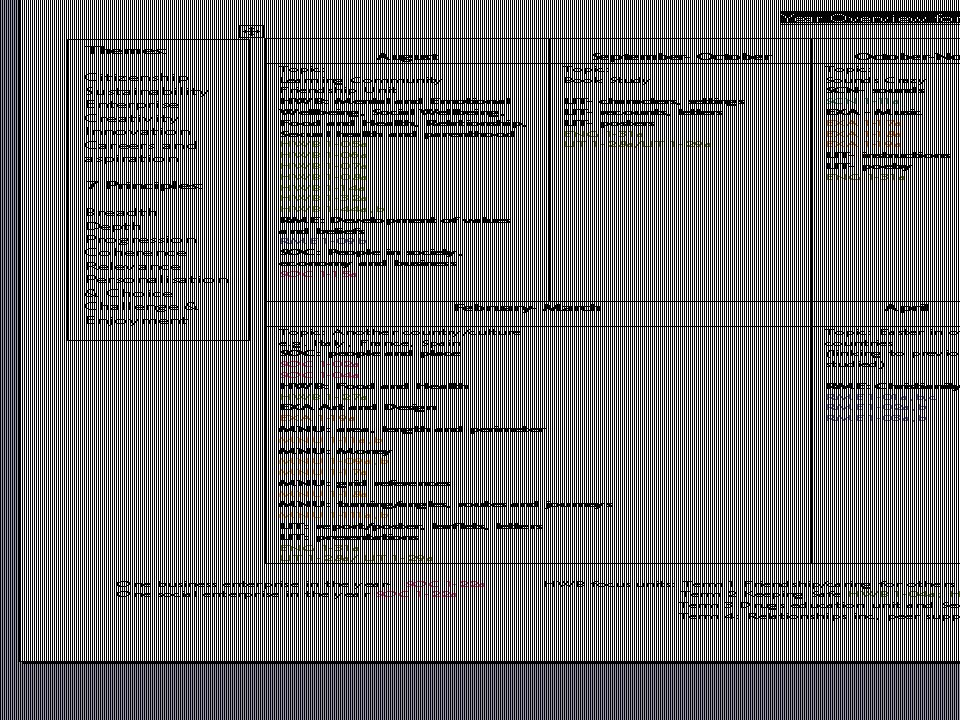Click the word "Sustainability"
The image size is (960, 720).
[x=147, y=92]
